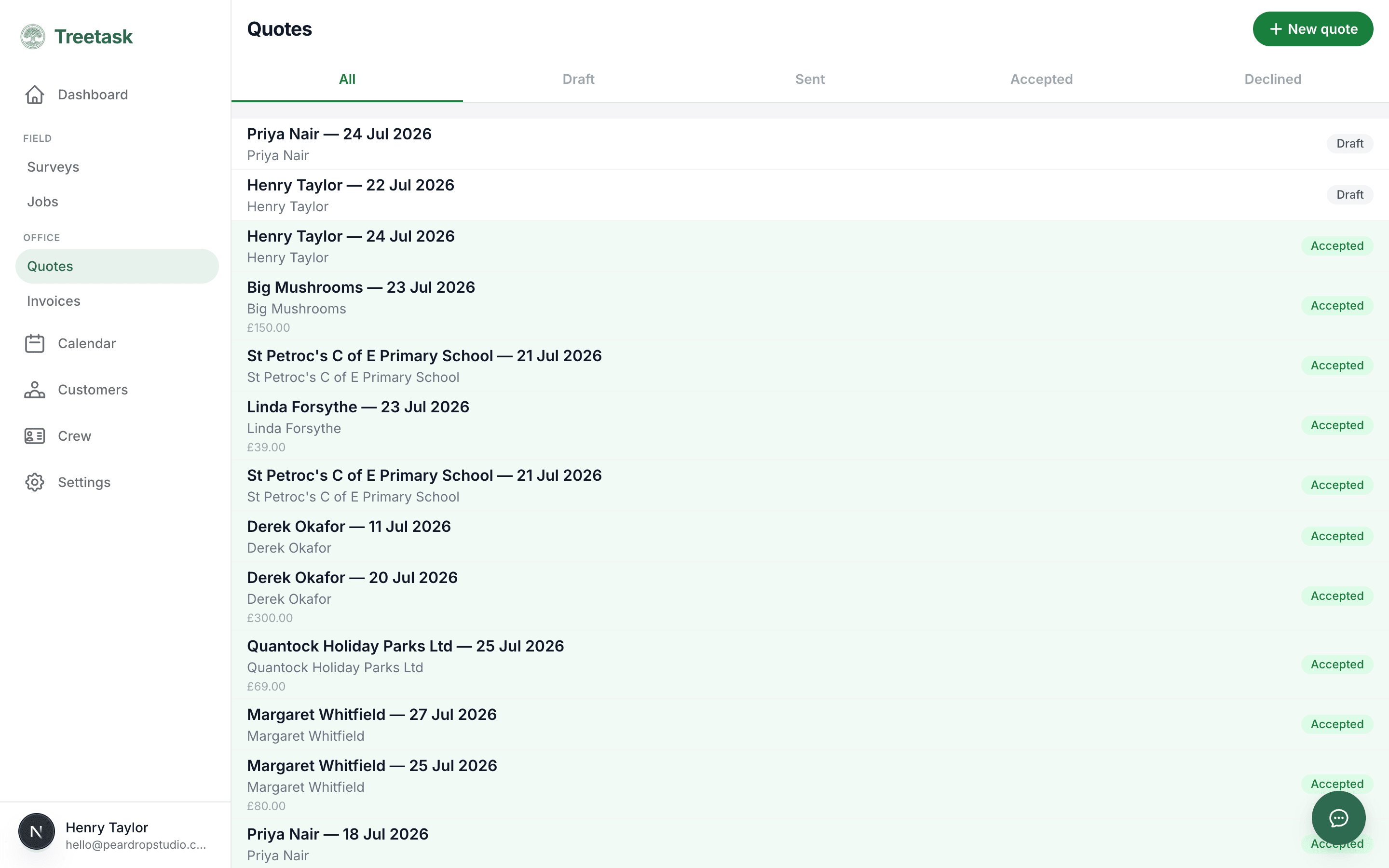Create a New quote
Viewport: 1389px width, 868px height.
pos(1313,29)
